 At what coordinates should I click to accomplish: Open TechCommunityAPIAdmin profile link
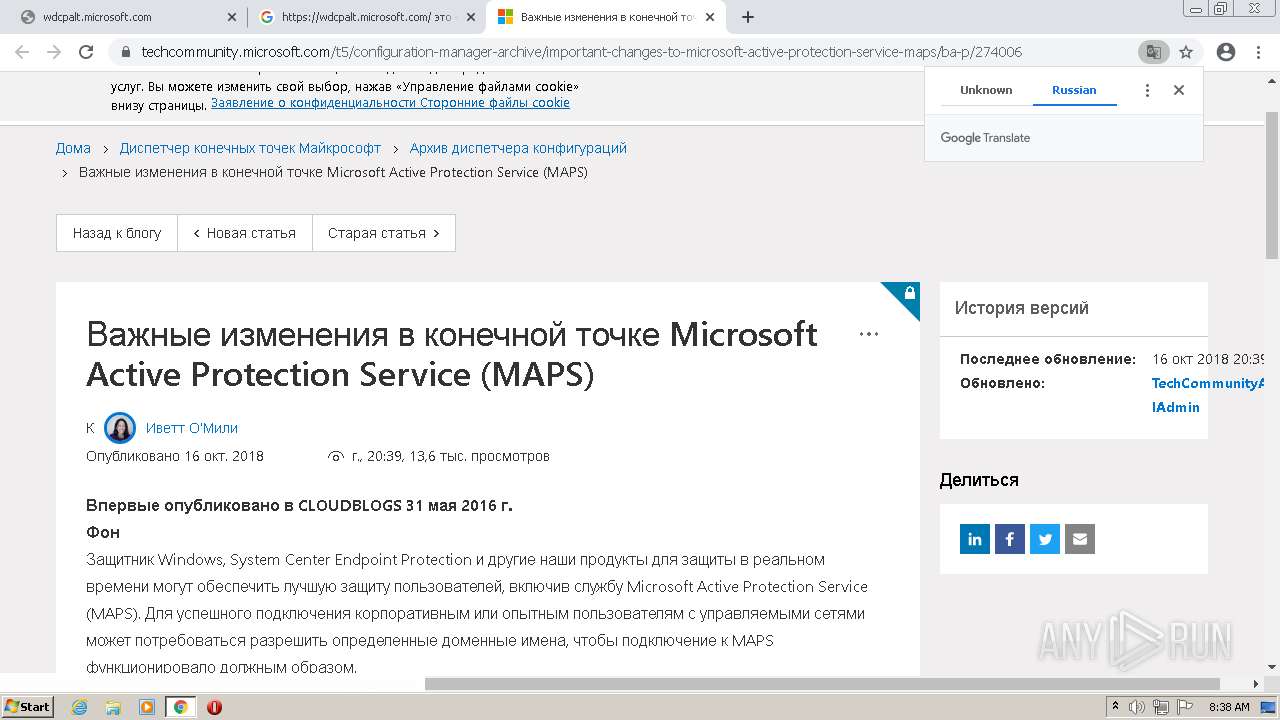[x=1208, y=395]
